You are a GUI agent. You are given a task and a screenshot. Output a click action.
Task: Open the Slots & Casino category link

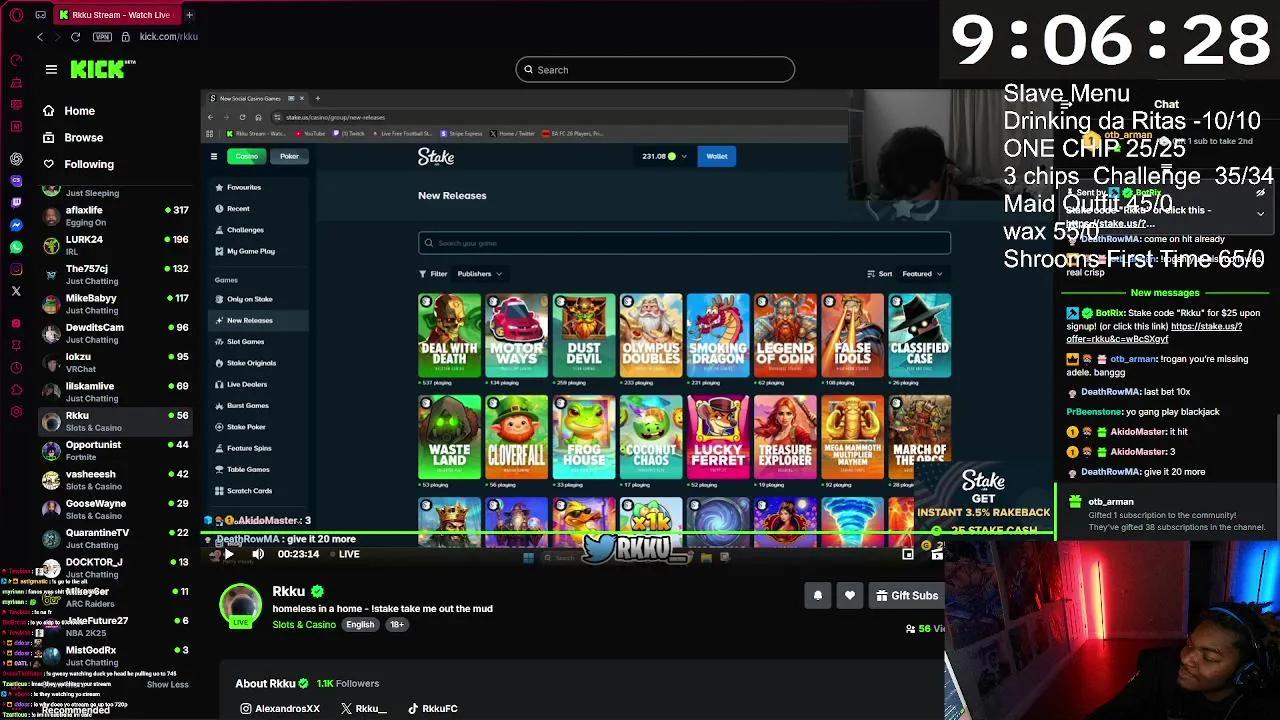(304, 625)
